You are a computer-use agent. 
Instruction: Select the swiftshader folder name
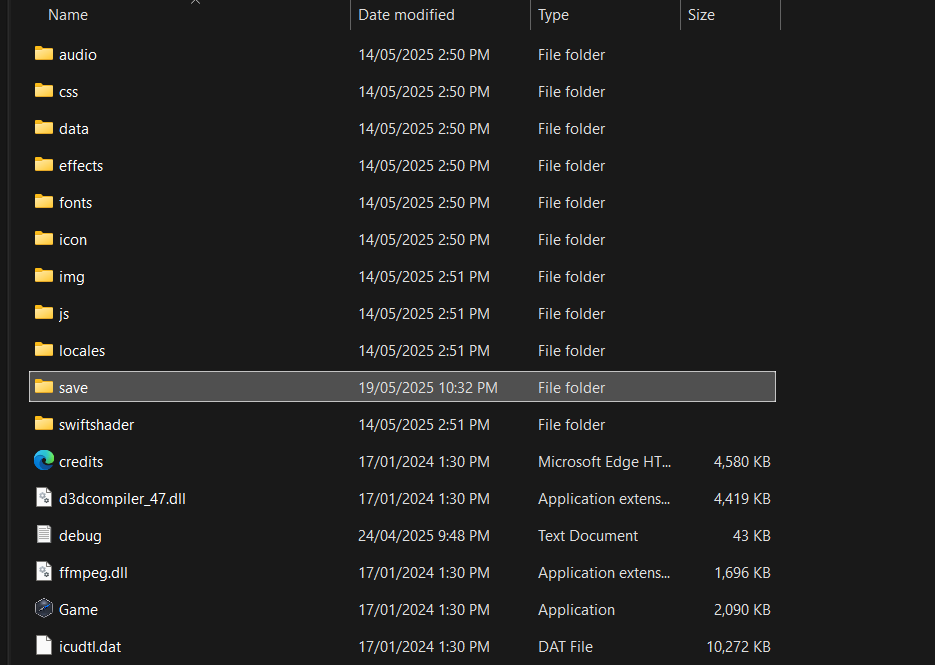pos(97,425)
